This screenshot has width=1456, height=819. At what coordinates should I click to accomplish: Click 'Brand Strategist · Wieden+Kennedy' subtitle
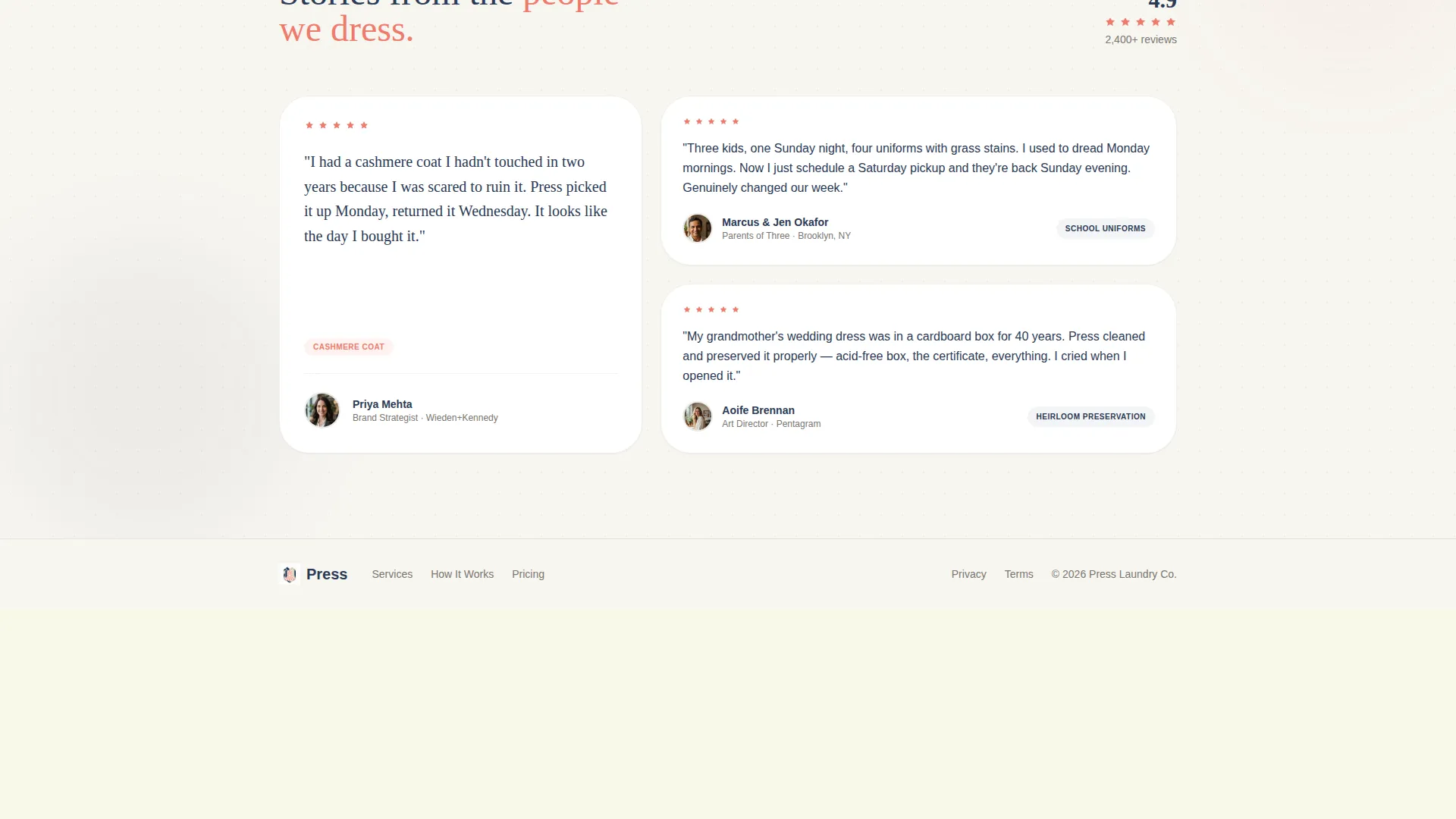point(425,419)
